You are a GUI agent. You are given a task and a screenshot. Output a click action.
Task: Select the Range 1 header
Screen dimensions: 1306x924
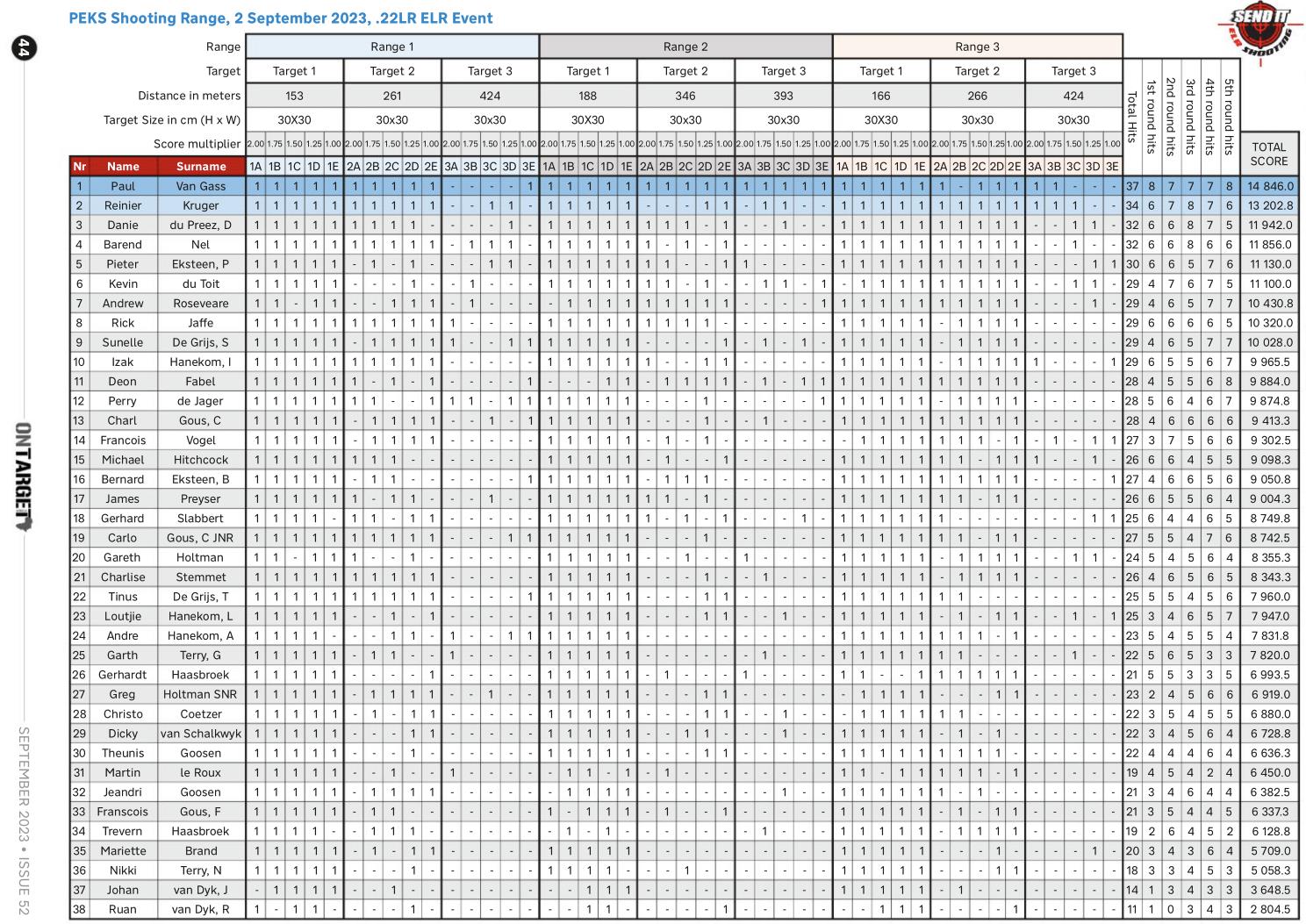tap(392, 47)
